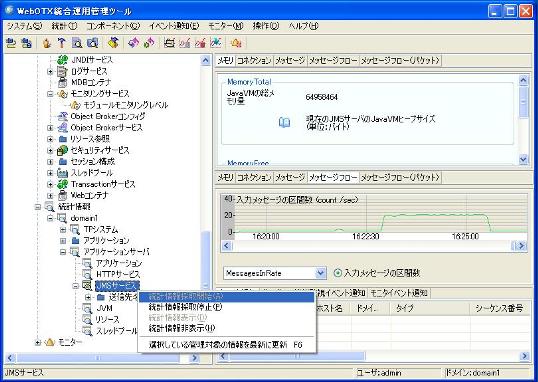
Task: Open the システム(S) menu
Action: (24, 26)
